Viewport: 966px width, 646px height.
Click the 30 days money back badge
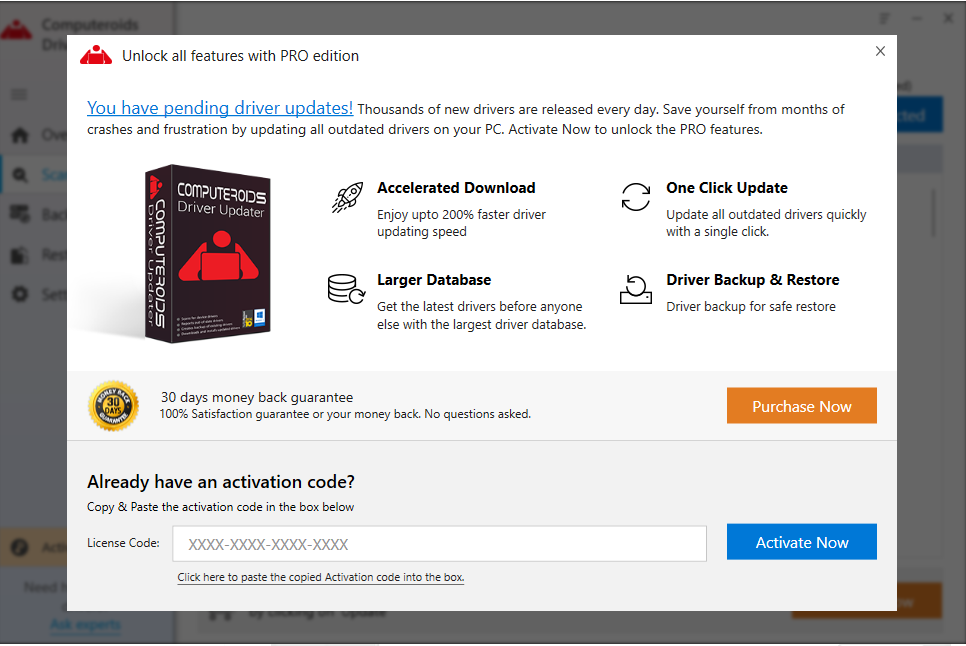(x=113, y=406)
